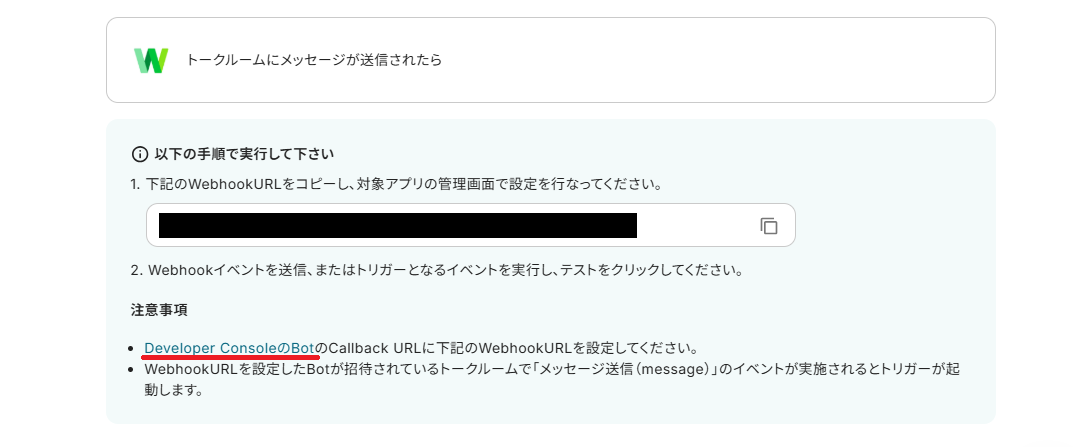Click the copy icon beside the Webhook URL
1090x447 pixels.
[x=768, y=225]
